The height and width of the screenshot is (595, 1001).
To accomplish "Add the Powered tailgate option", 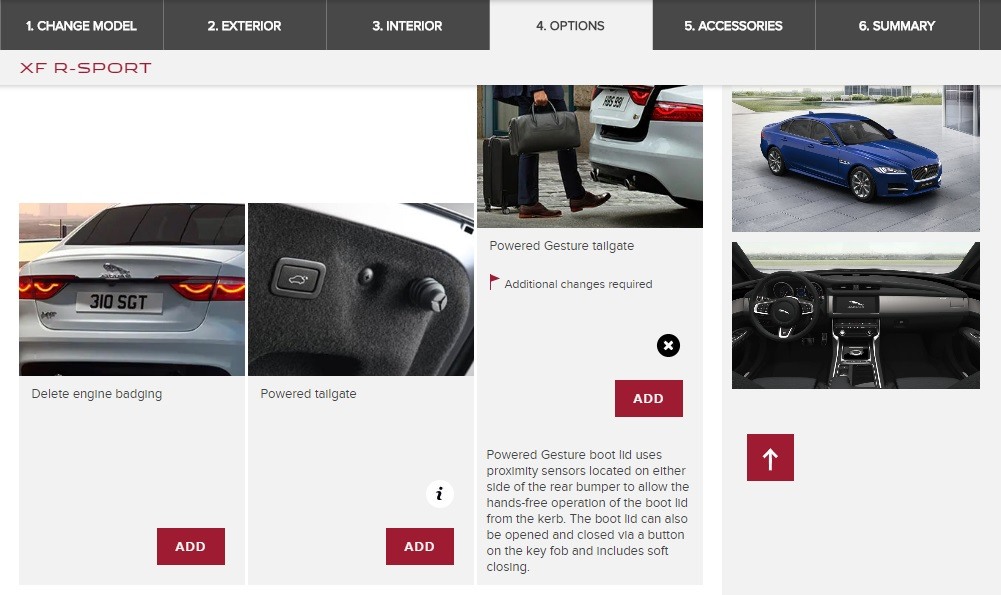I will click(x=419, y=546).
